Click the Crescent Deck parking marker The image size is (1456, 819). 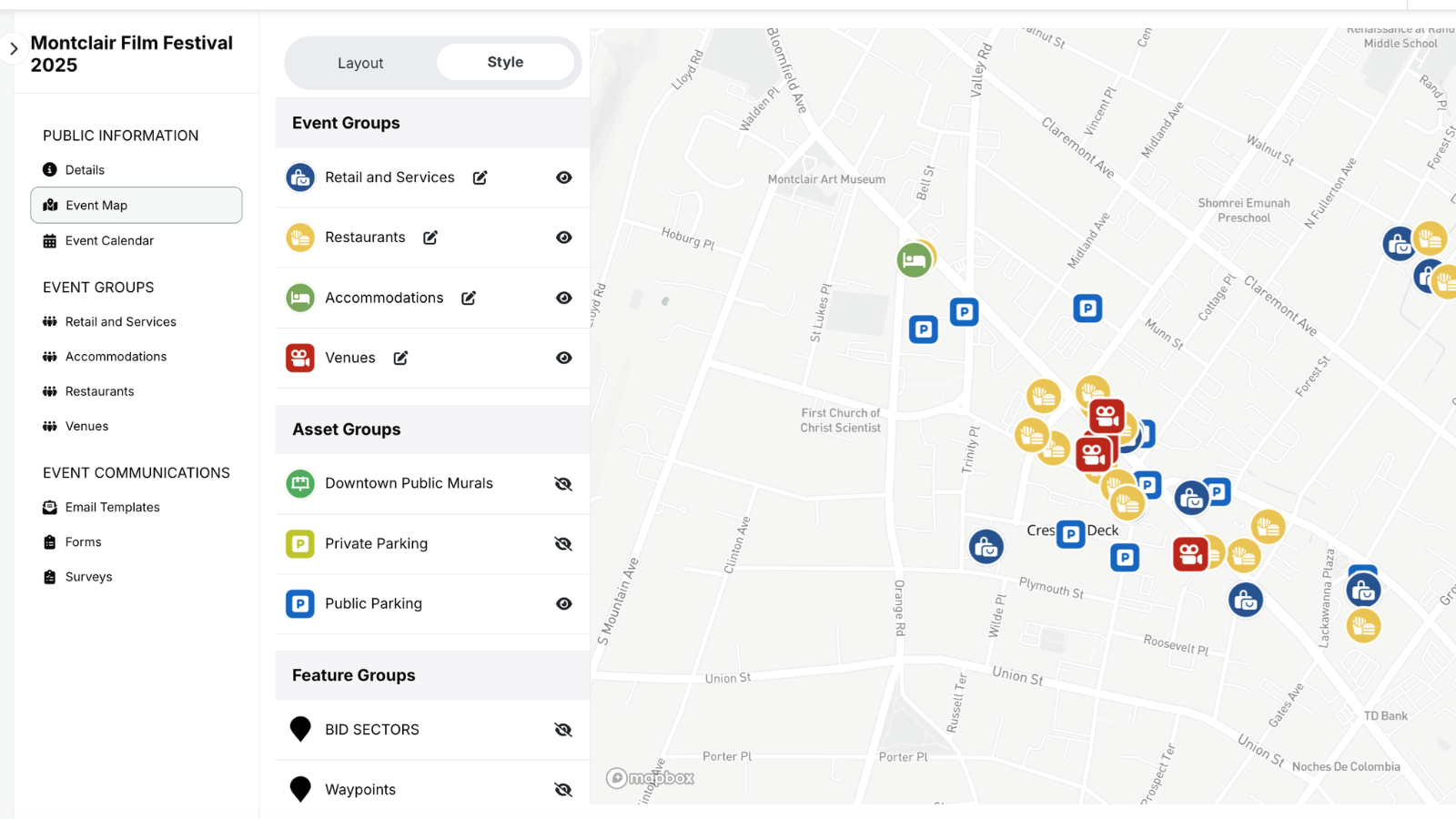pos(1071,534)
